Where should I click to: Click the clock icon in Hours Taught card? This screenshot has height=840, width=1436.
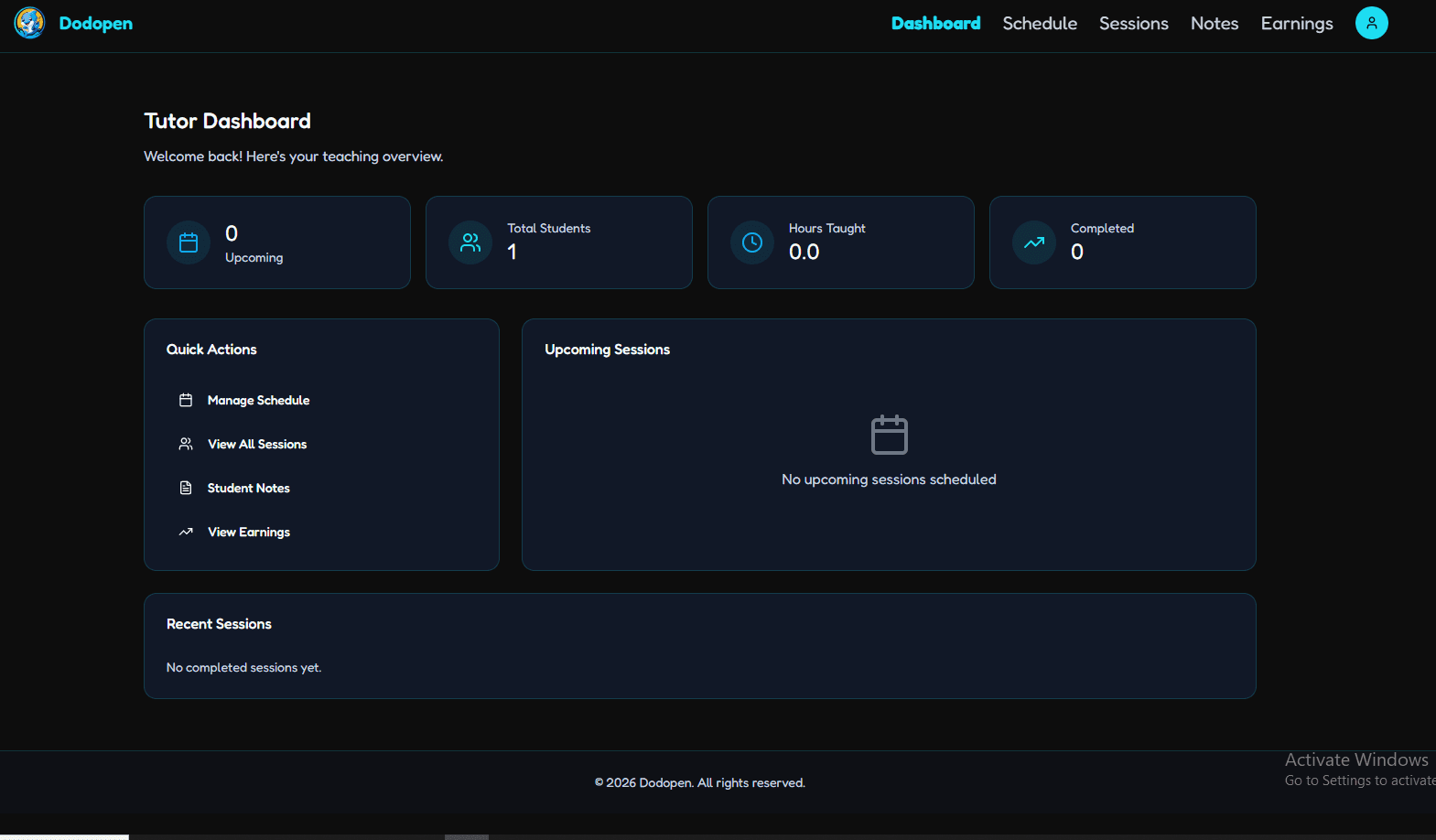(752, 242)
